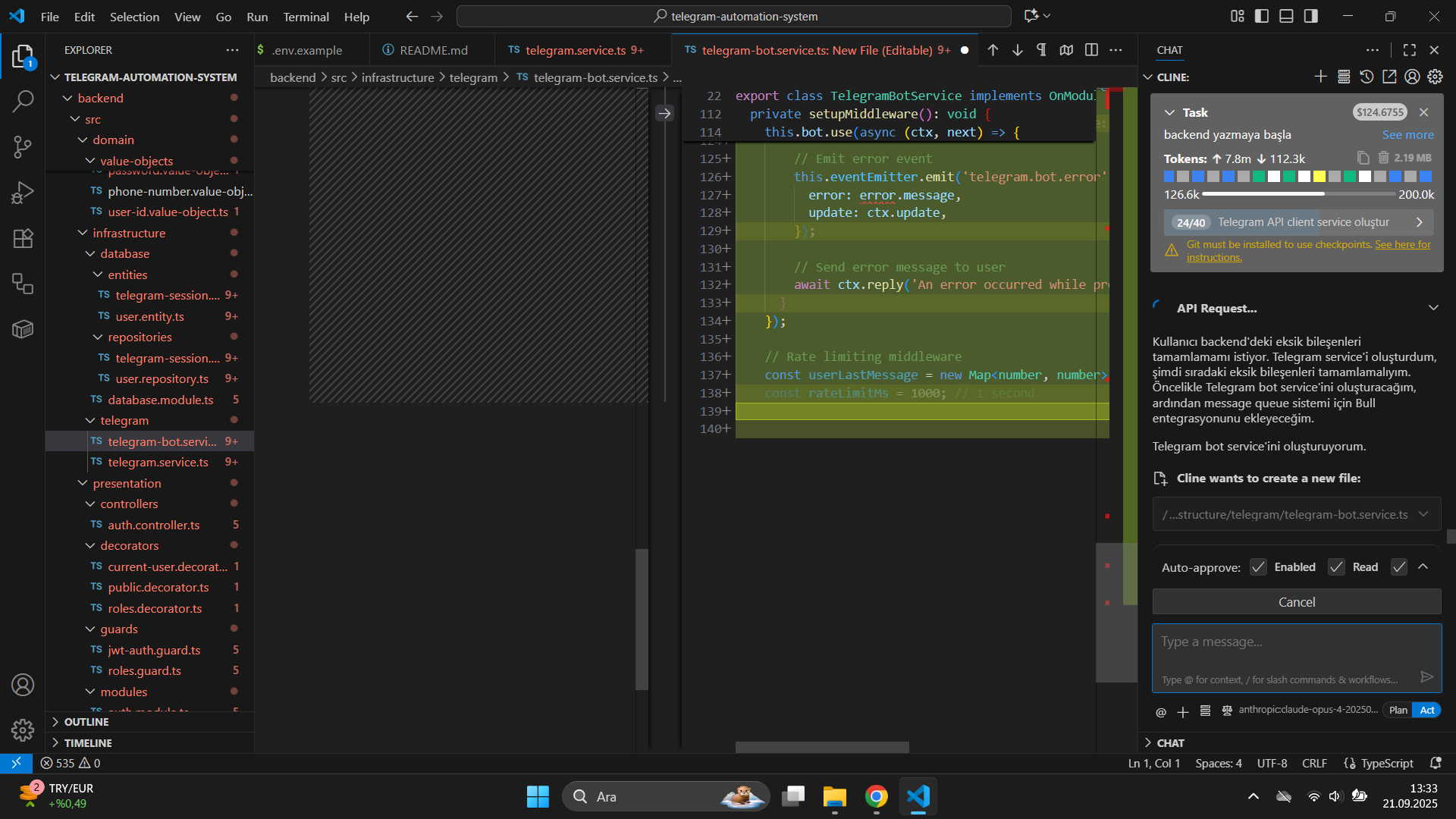The image size is (1456, 819).
Task: Open the Terminal menu
Action: (306, 17)
